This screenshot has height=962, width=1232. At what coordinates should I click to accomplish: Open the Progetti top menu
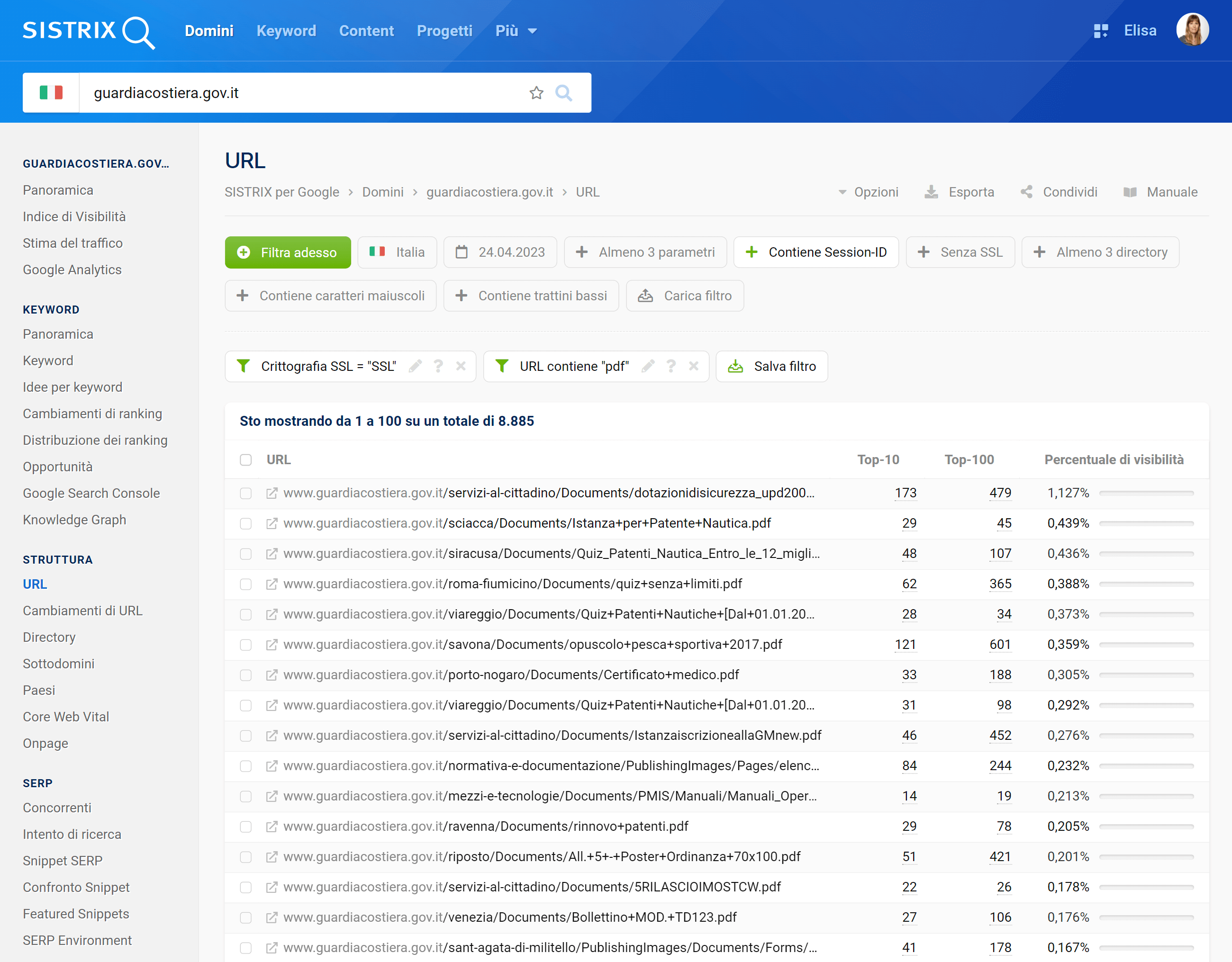coord(444,31)
